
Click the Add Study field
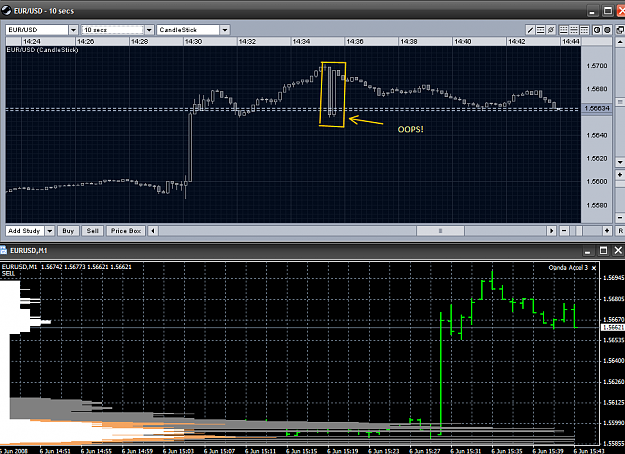(25, 231)
